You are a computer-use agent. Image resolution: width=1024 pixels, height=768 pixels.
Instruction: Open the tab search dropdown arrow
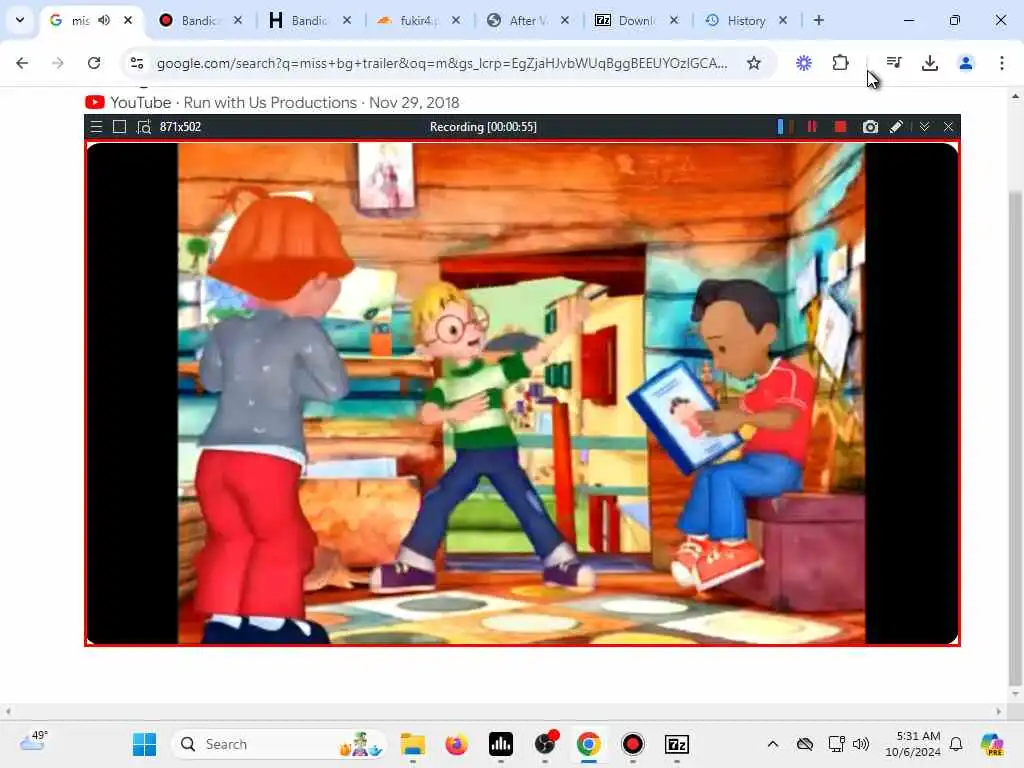(x=20, y=20)
